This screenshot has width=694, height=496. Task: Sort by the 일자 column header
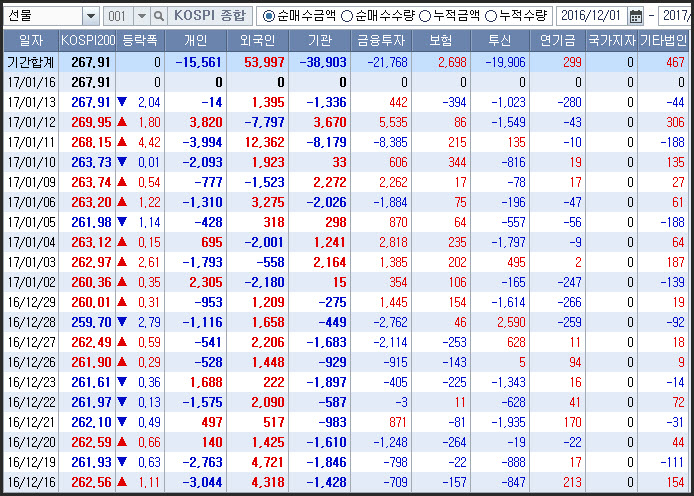(31, 41)
